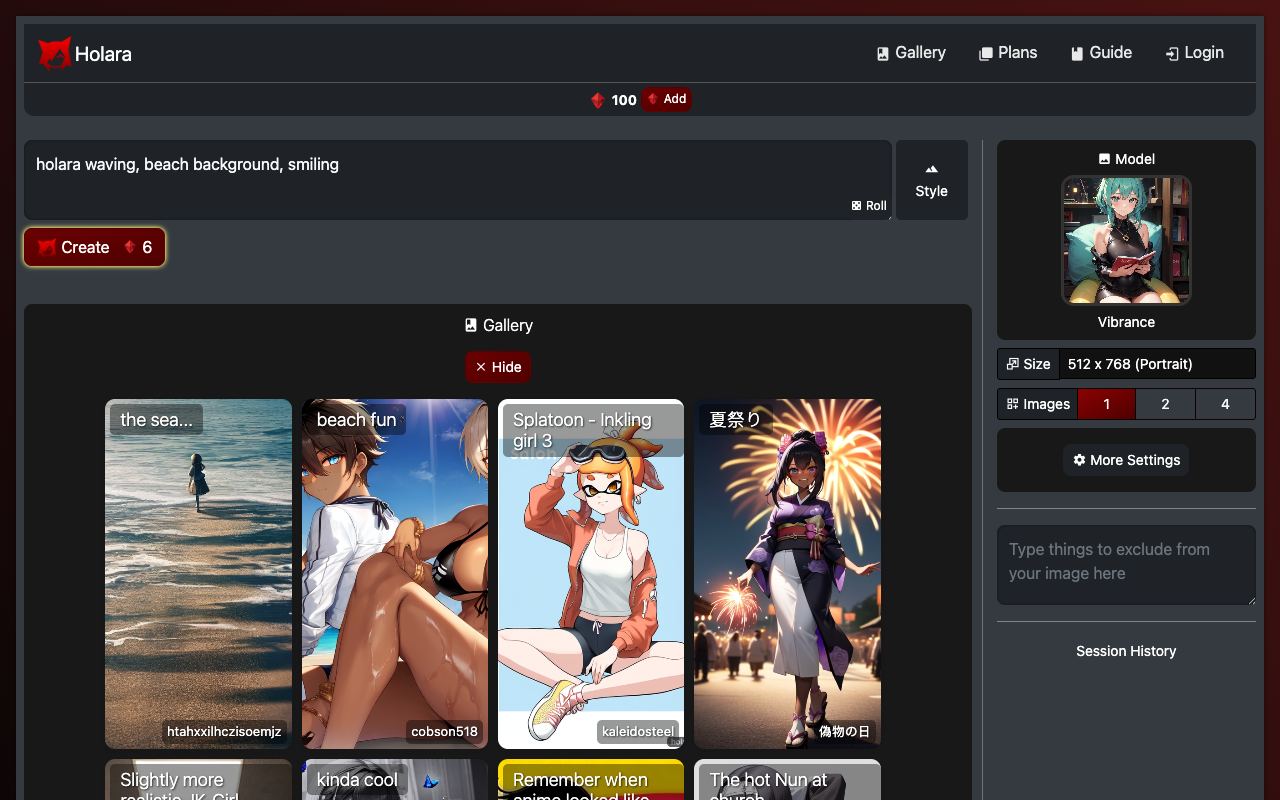Open the 'Remember when anime looked like' card
This screenshot has width=1280, height=800.
[x=591, y=780]
